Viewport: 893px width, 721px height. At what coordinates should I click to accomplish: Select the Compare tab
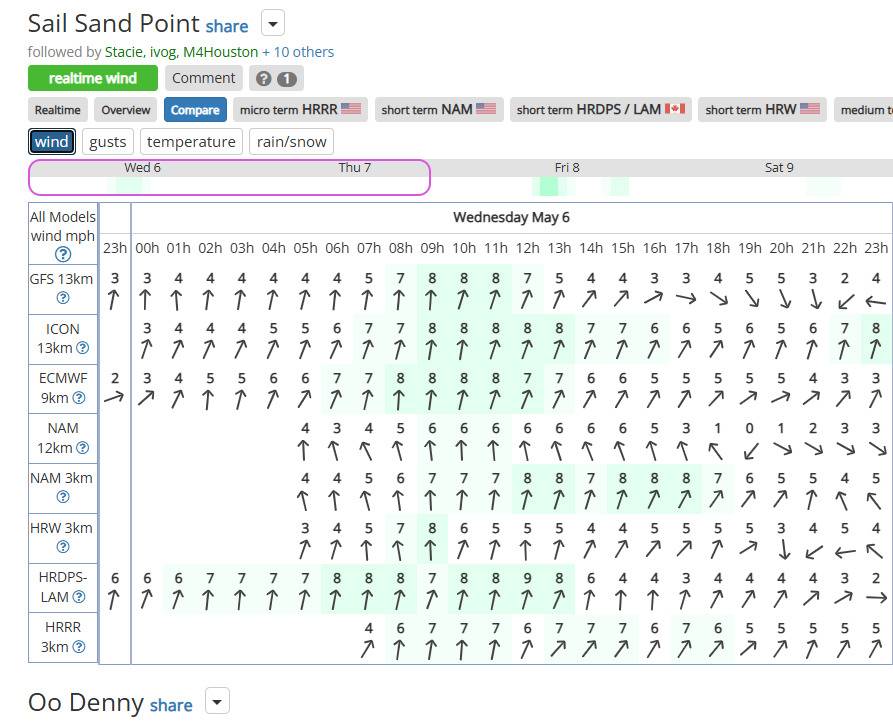(195, 110)
